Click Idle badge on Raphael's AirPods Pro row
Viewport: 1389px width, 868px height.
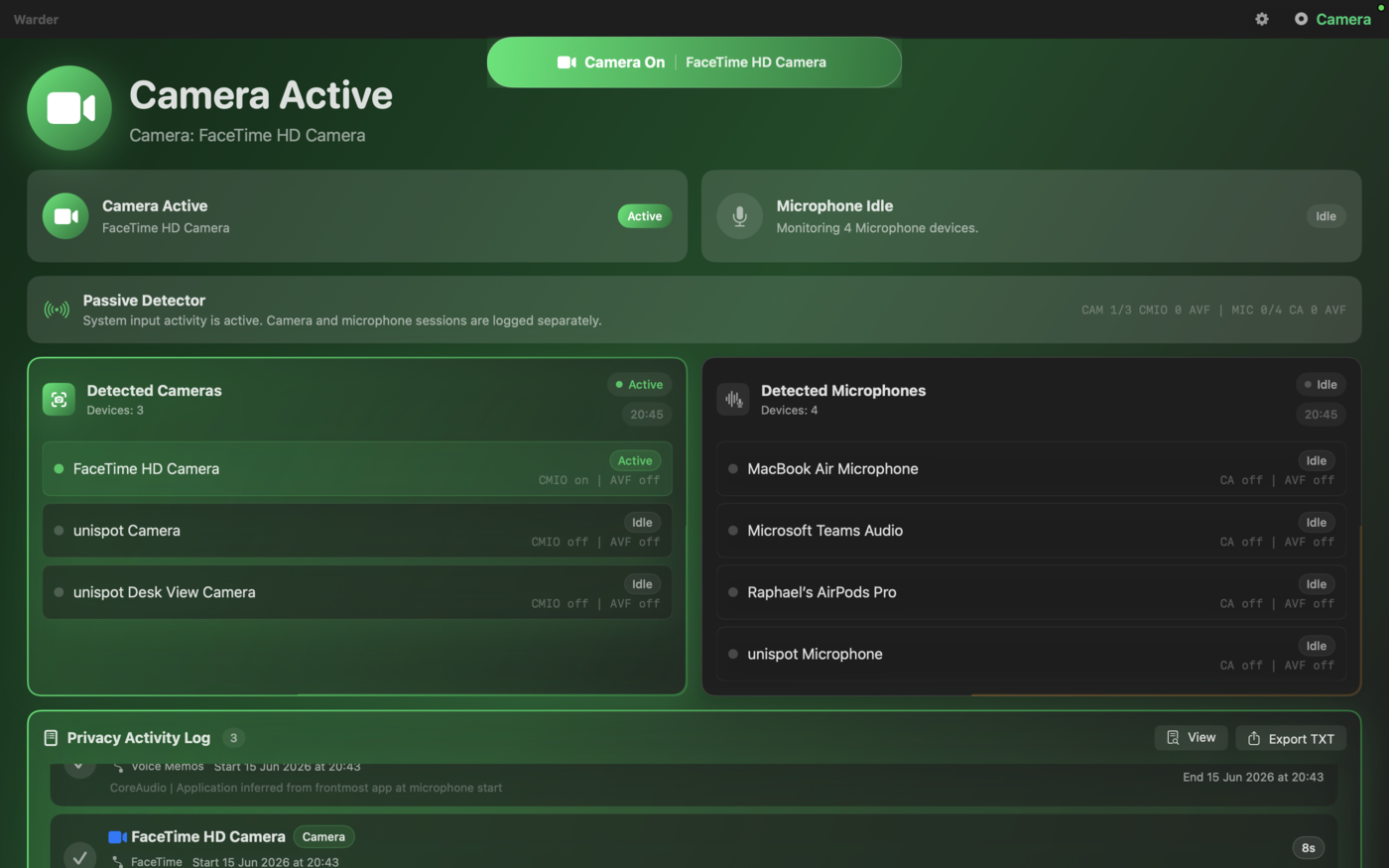pyautogui.click(x=1317, y=584)
